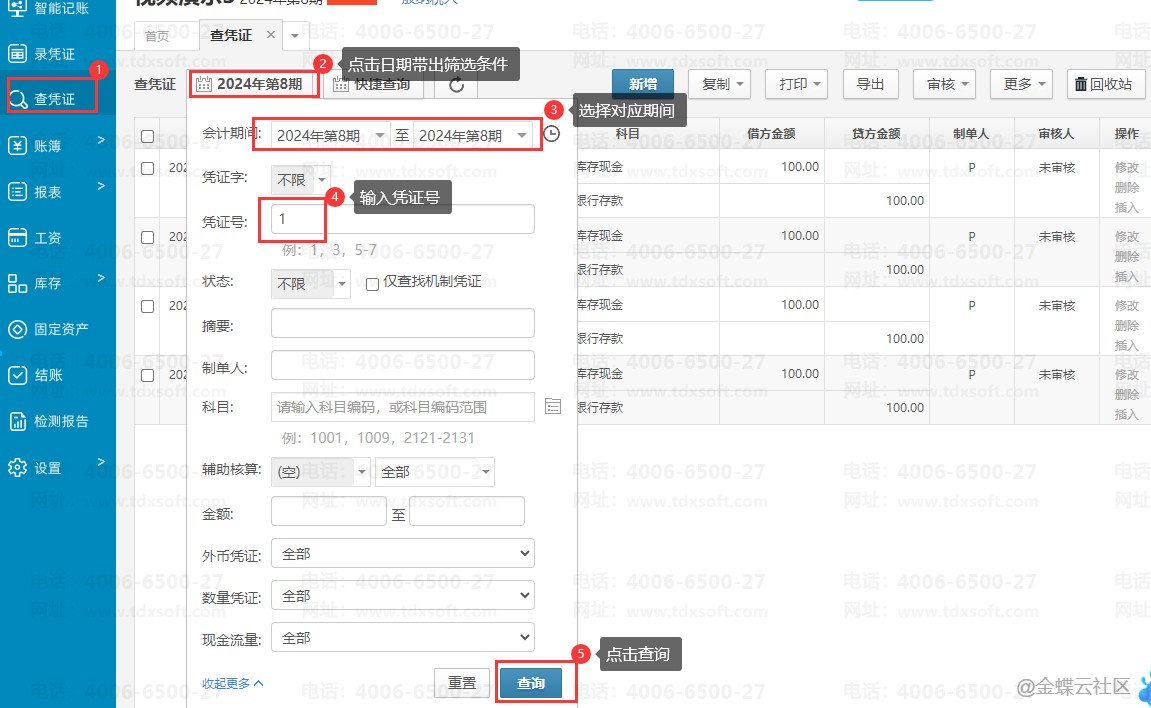Expand the 外币凭证 dropdown
Viewport: 1151px width, 708px height.
coord(403,553)
